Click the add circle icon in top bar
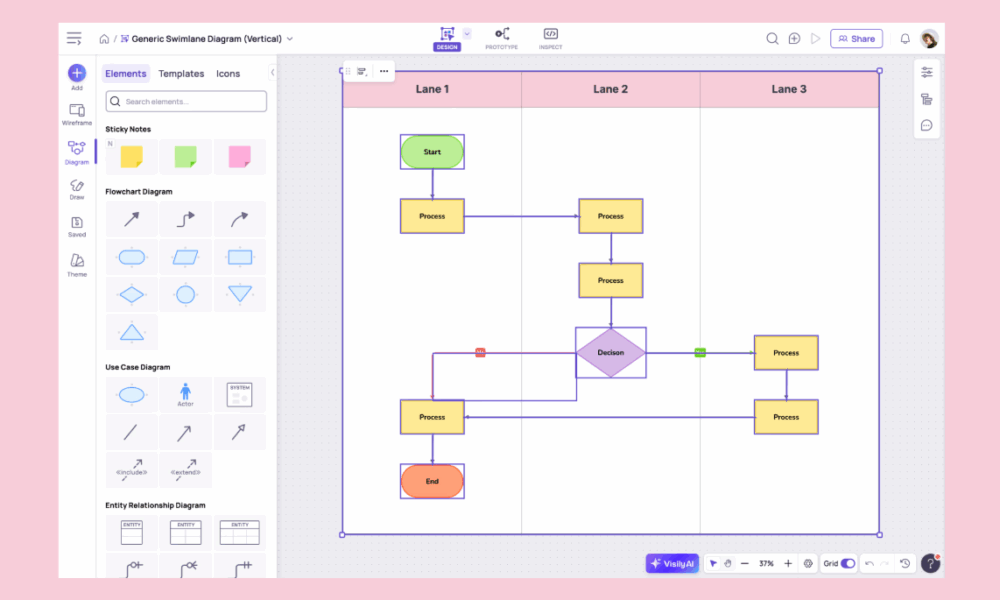Image resolution: width=1000 pixels, height=600 pixels. pyautogui.click(x=794, y=39)
